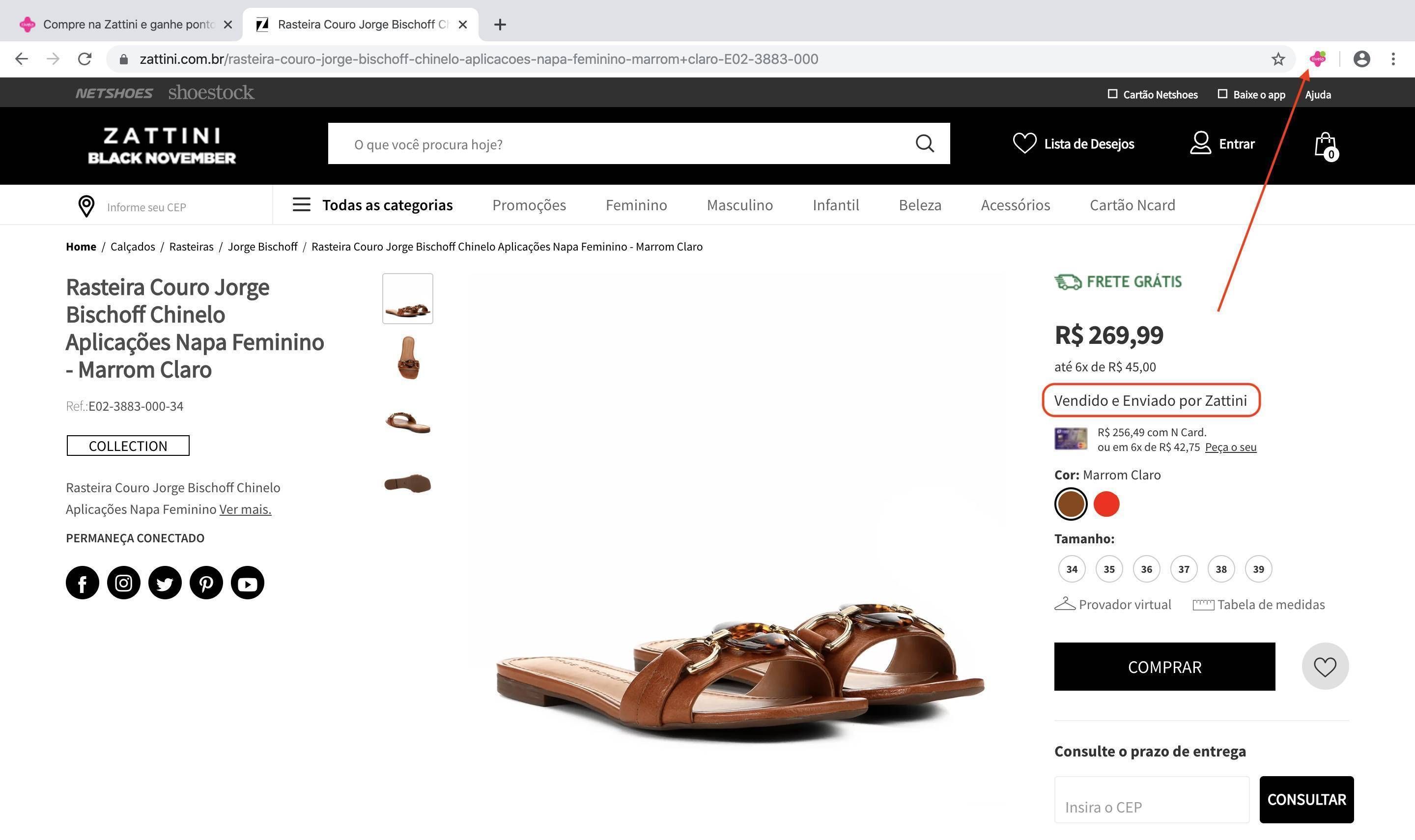1415x840 pixels.
Task: Go to Calçados breadcrumb
Action: point(133,247)
